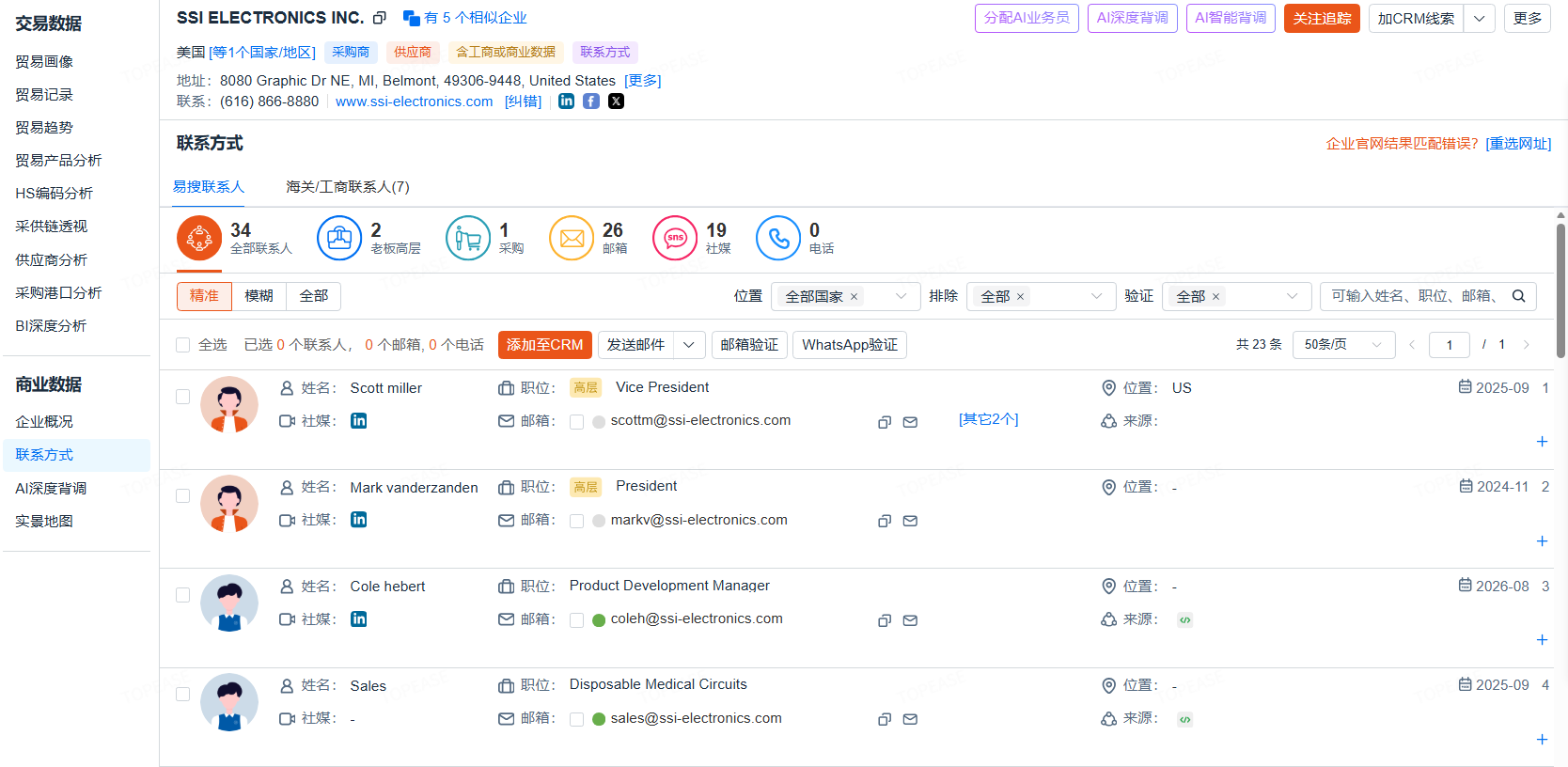The width and height of the screenshot is (1568, 767).
Task: Click the 添加至CRM button
Action: 545,345
